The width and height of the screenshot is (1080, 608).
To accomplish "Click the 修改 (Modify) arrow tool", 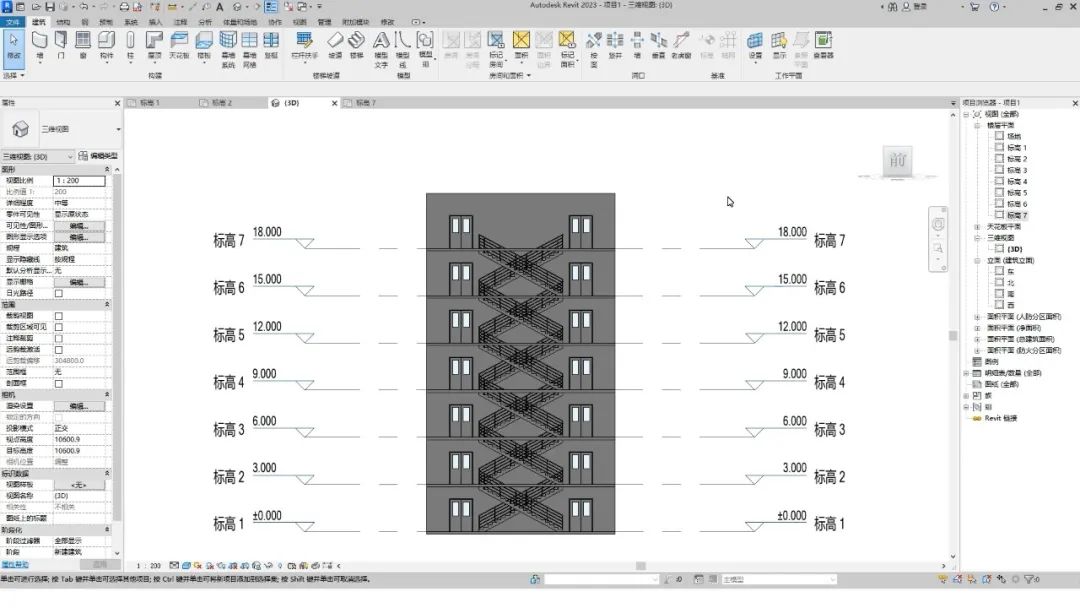I will point(14,45).
